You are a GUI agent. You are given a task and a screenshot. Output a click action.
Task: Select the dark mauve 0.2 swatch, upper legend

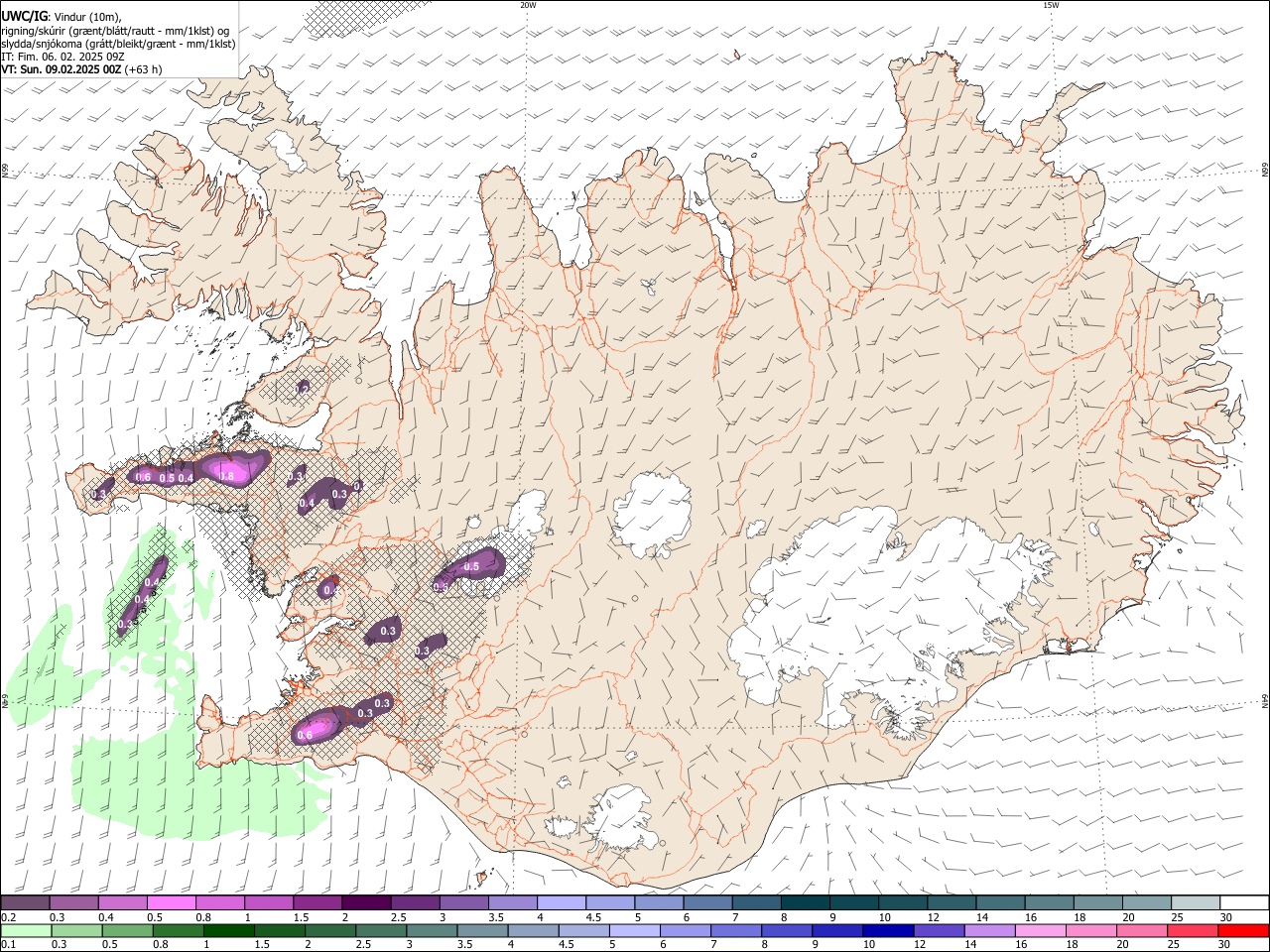25,903
